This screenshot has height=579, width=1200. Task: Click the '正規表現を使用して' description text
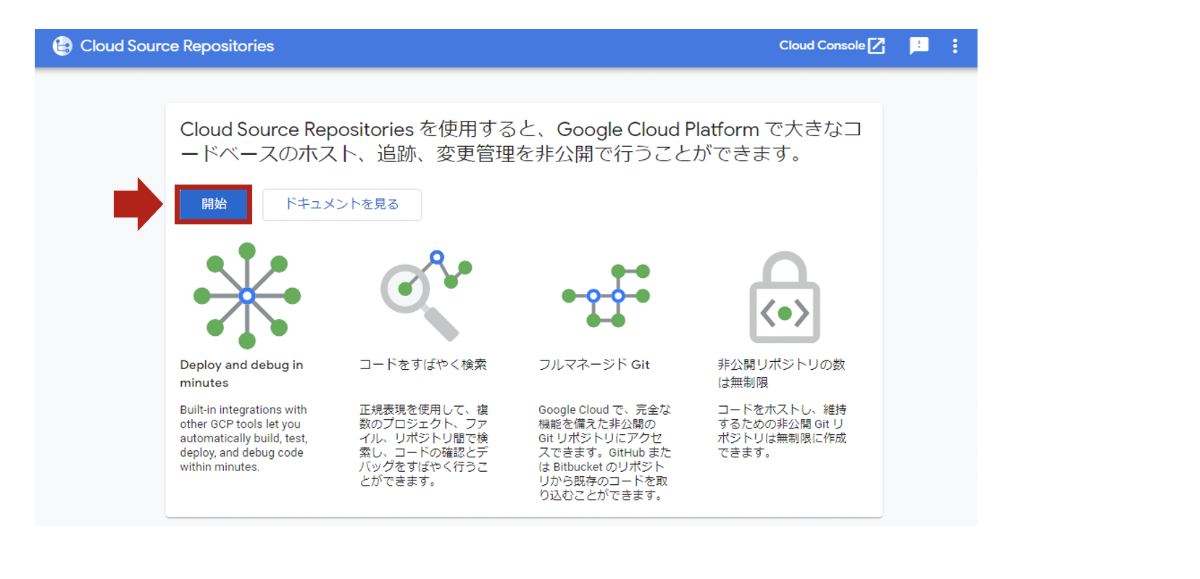tap(424, 445)
